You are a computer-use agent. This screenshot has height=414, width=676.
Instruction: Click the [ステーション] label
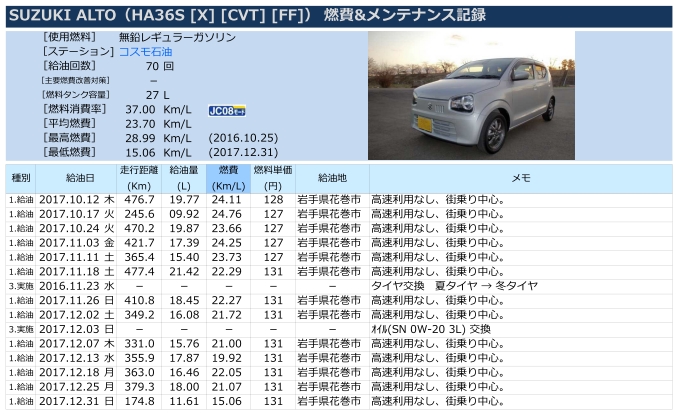click(x=78, y=52)
